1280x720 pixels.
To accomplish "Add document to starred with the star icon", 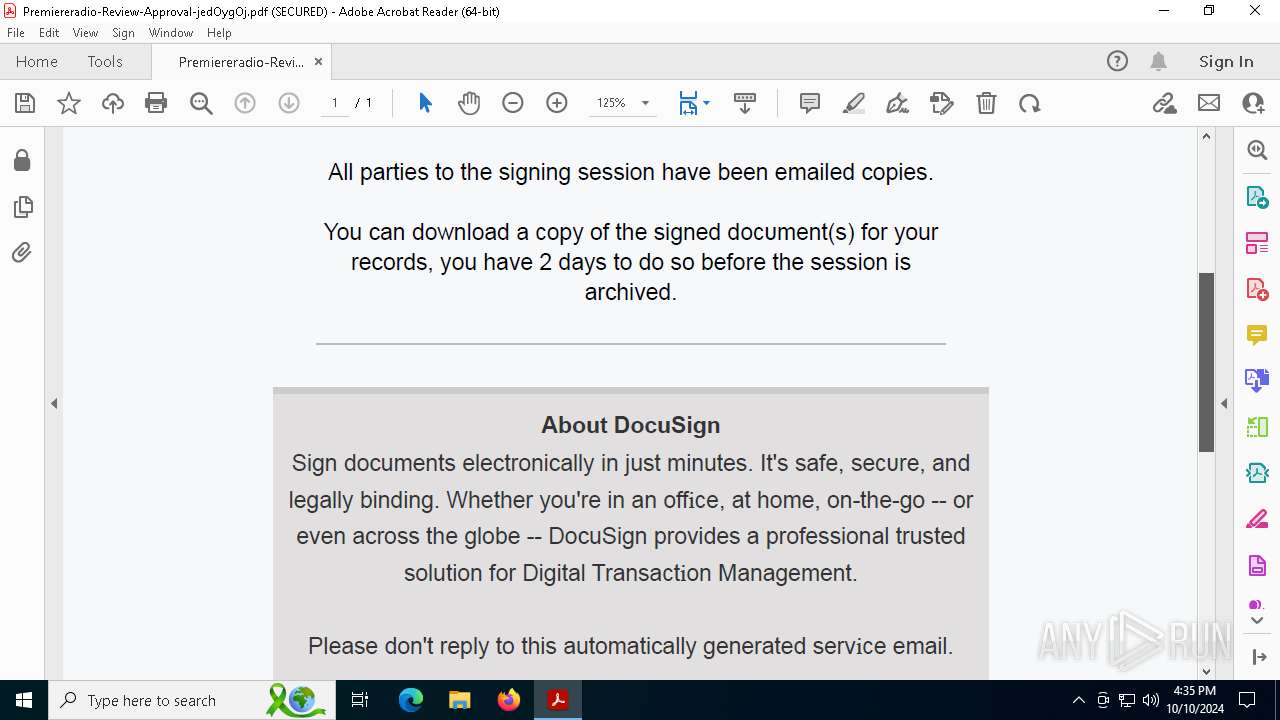I will pos(69,103).
